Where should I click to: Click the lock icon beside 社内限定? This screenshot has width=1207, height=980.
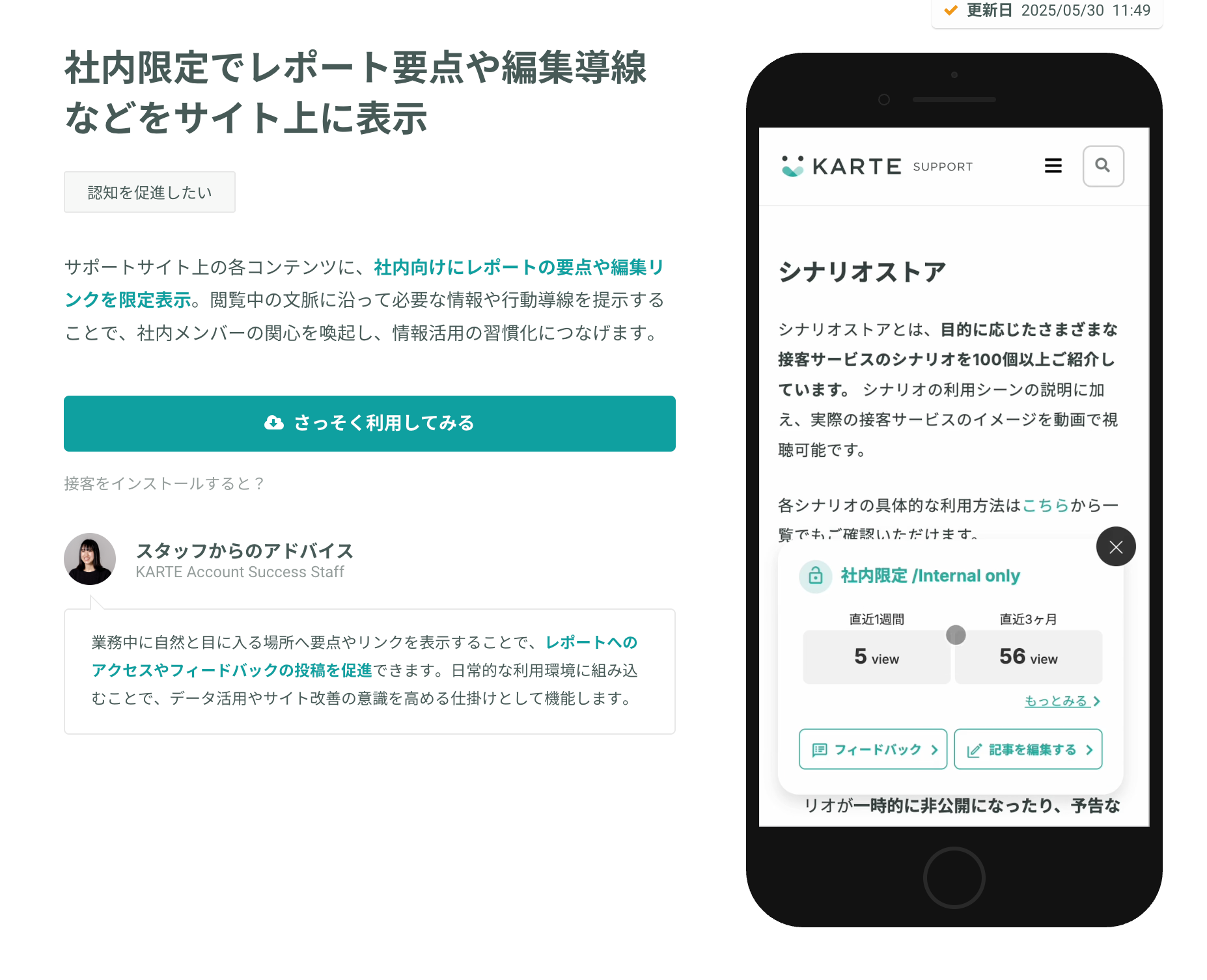pyautogui.click(x=815, y=576)
